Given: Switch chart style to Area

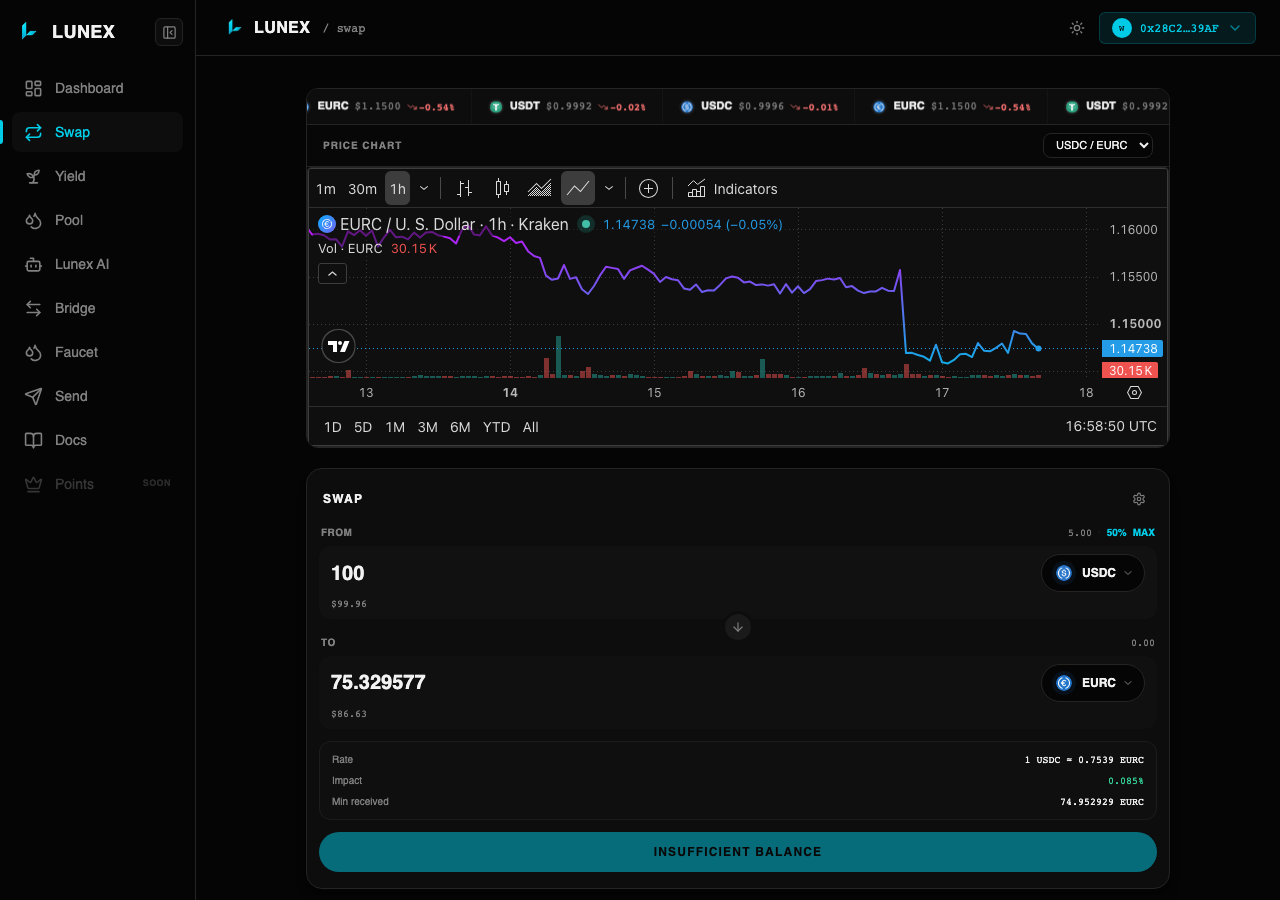Looking at the screenshot, I should [x=540, y=188].
